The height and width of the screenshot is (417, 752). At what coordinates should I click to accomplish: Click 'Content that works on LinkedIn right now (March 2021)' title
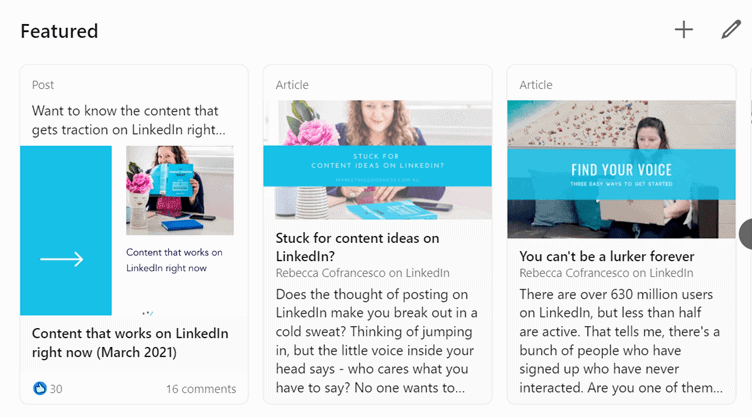(x=130, y=343)
